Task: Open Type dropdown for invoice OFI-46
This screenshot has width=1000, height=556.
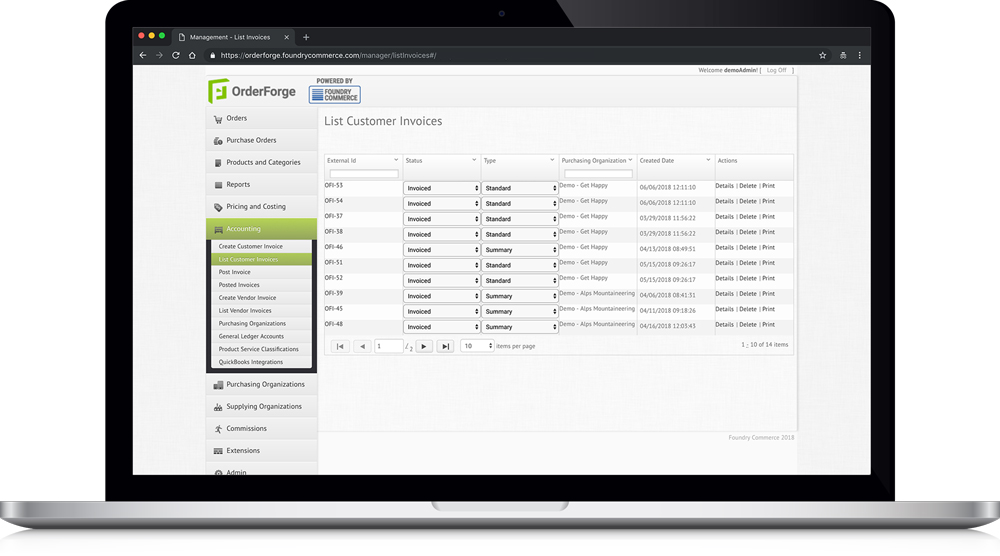Action: 519,250
